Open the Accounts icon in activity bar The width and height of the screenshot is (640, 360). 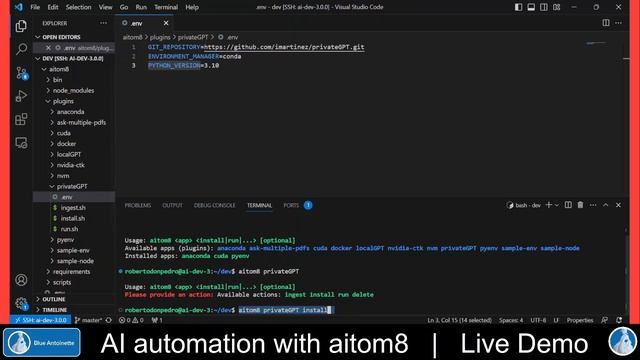[21, 280]
